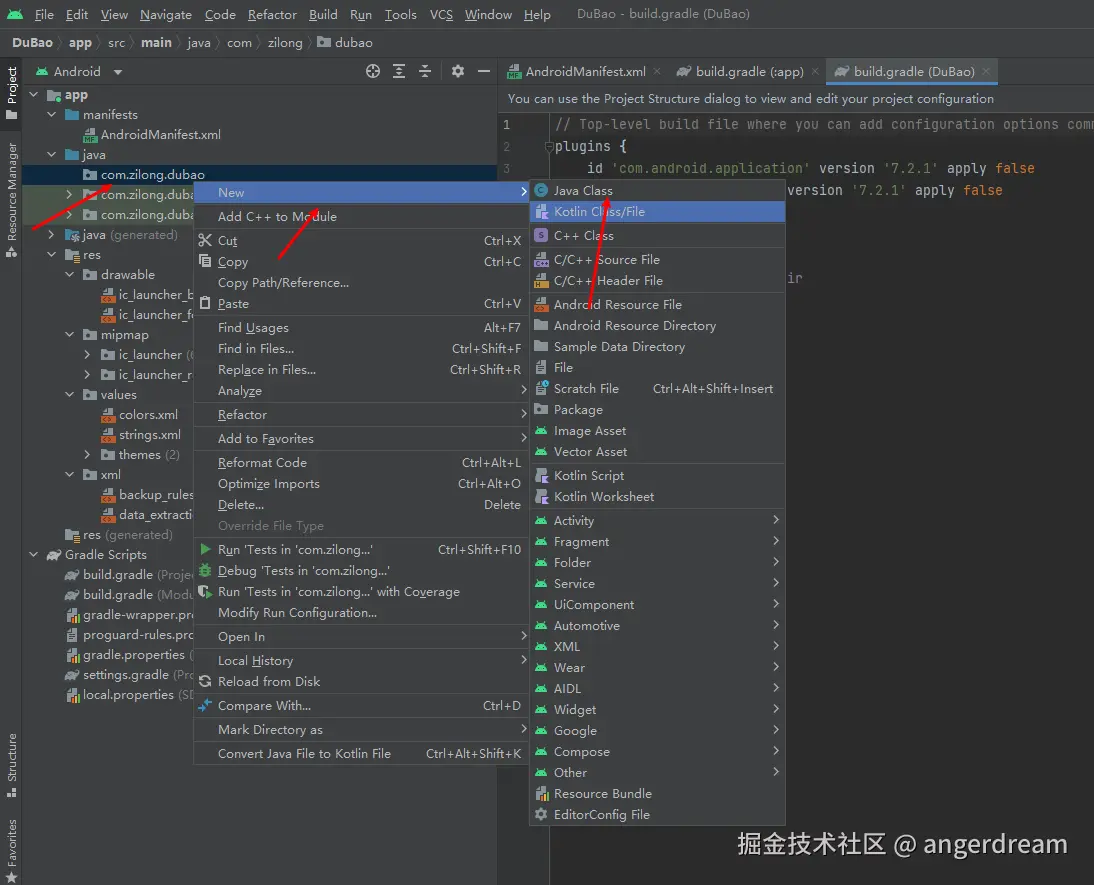1094x885 pixels.
Task: Click the DuBao breadcrumb
Action: pos(32,43)
